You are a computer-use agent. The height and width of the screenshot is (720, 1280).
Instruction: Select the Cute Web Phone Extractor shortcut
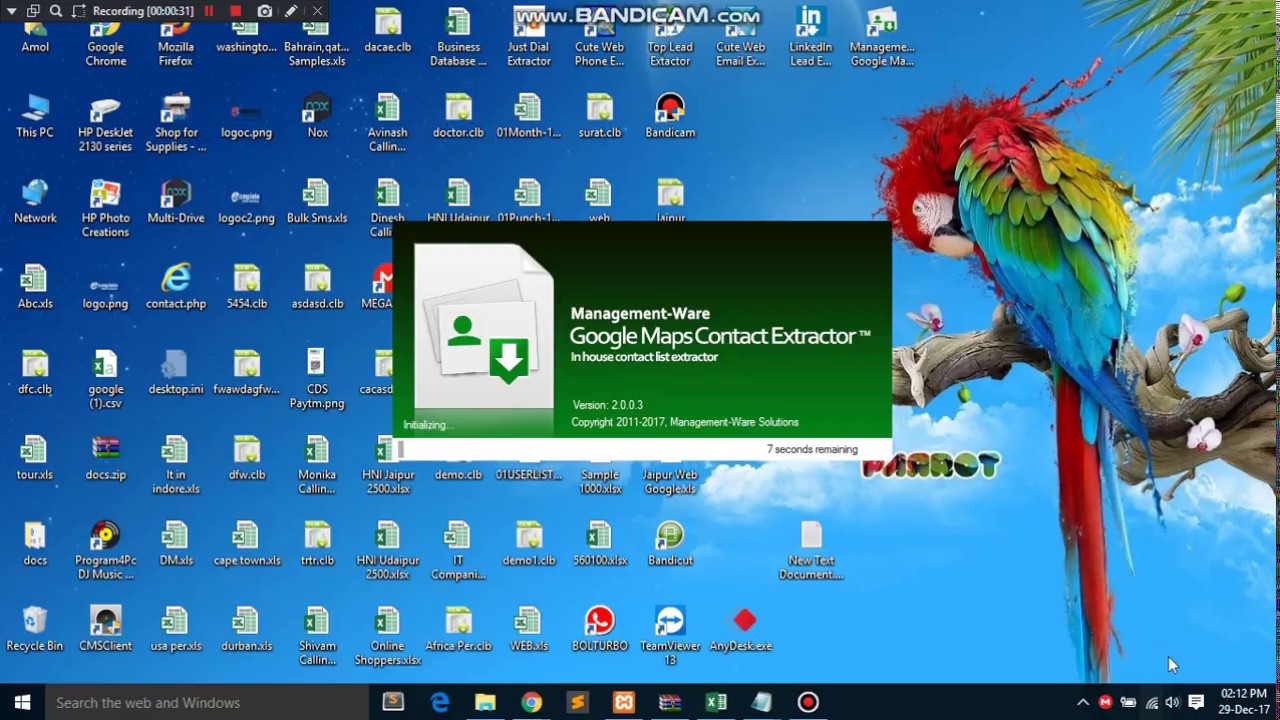599,38
